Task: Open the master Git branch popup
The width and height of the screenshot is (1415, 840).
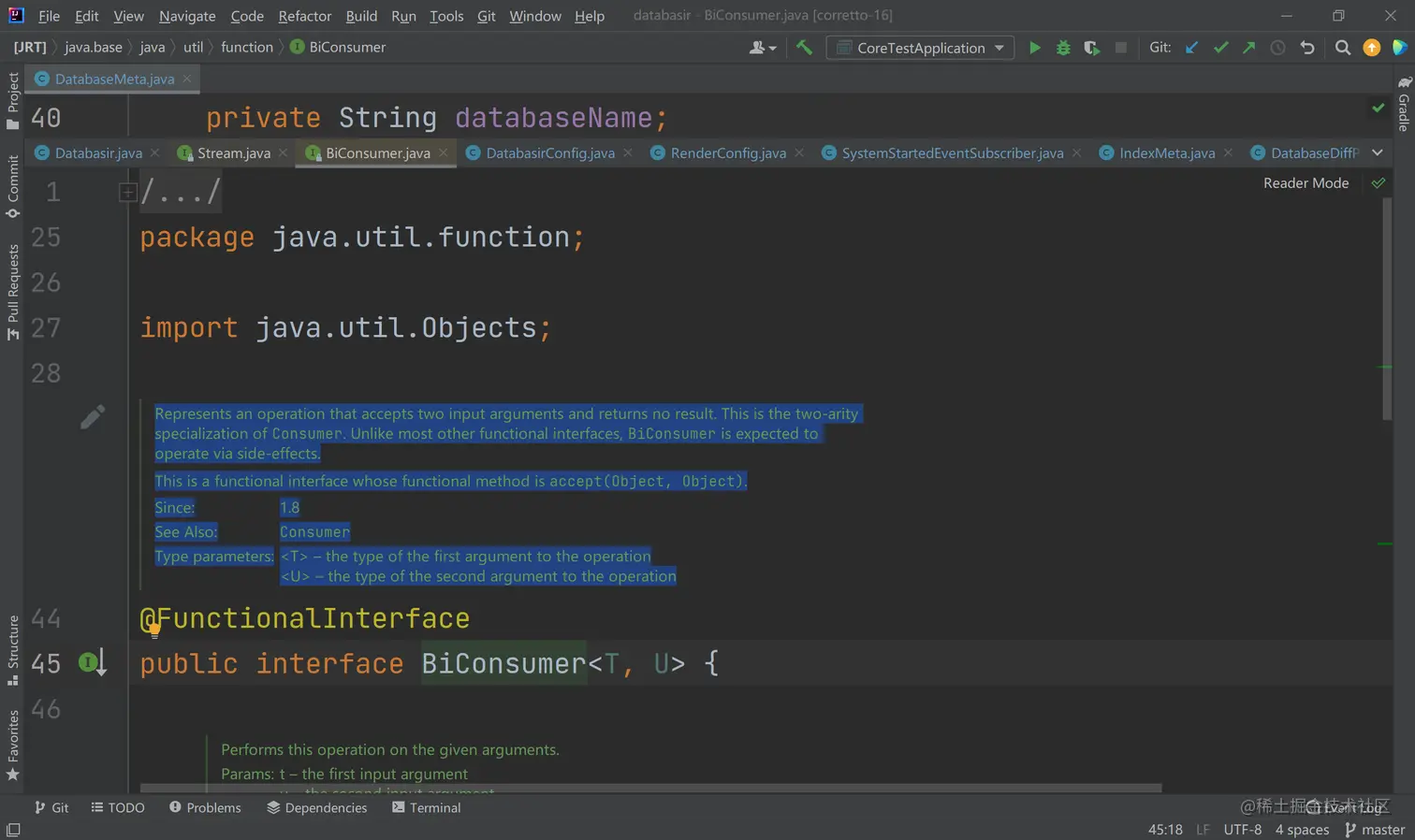Action: click(x=1375, y=830)
